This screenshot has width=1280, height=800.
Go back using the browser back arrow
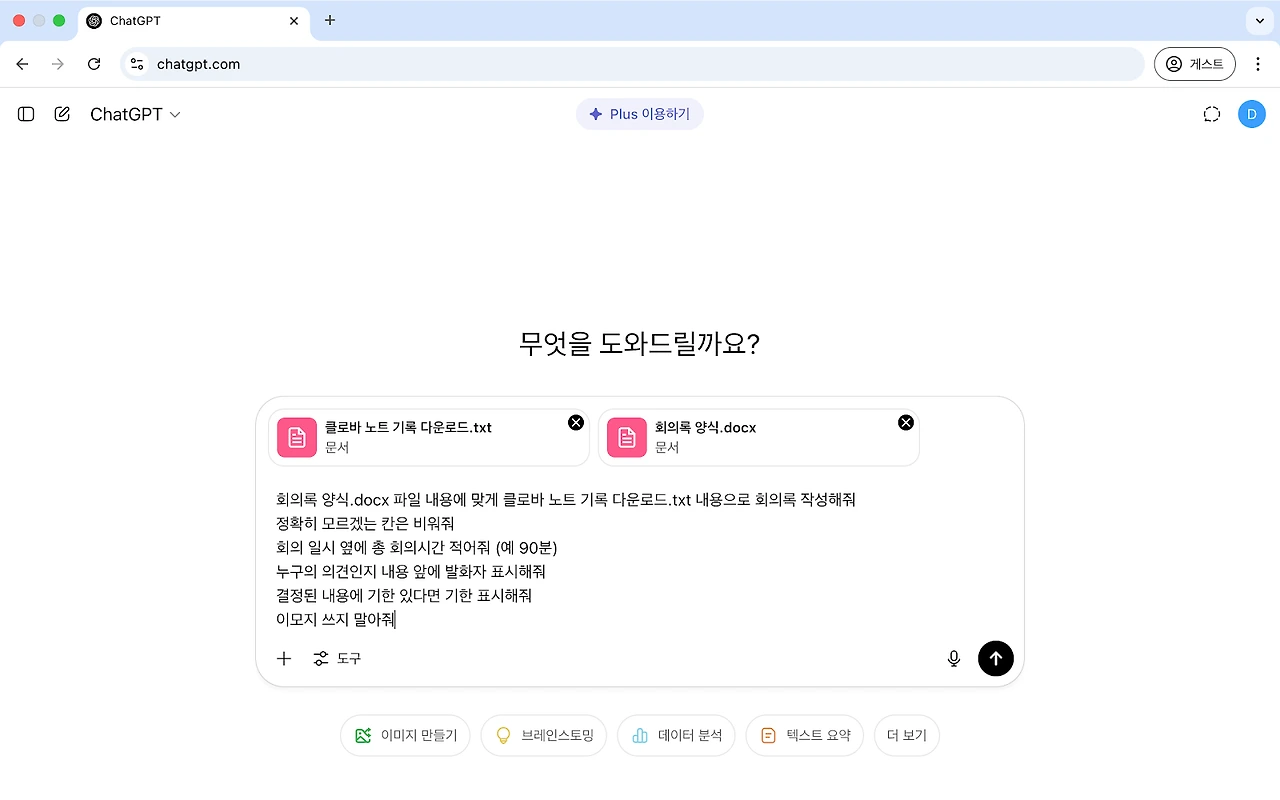click(x=22, y=64)
